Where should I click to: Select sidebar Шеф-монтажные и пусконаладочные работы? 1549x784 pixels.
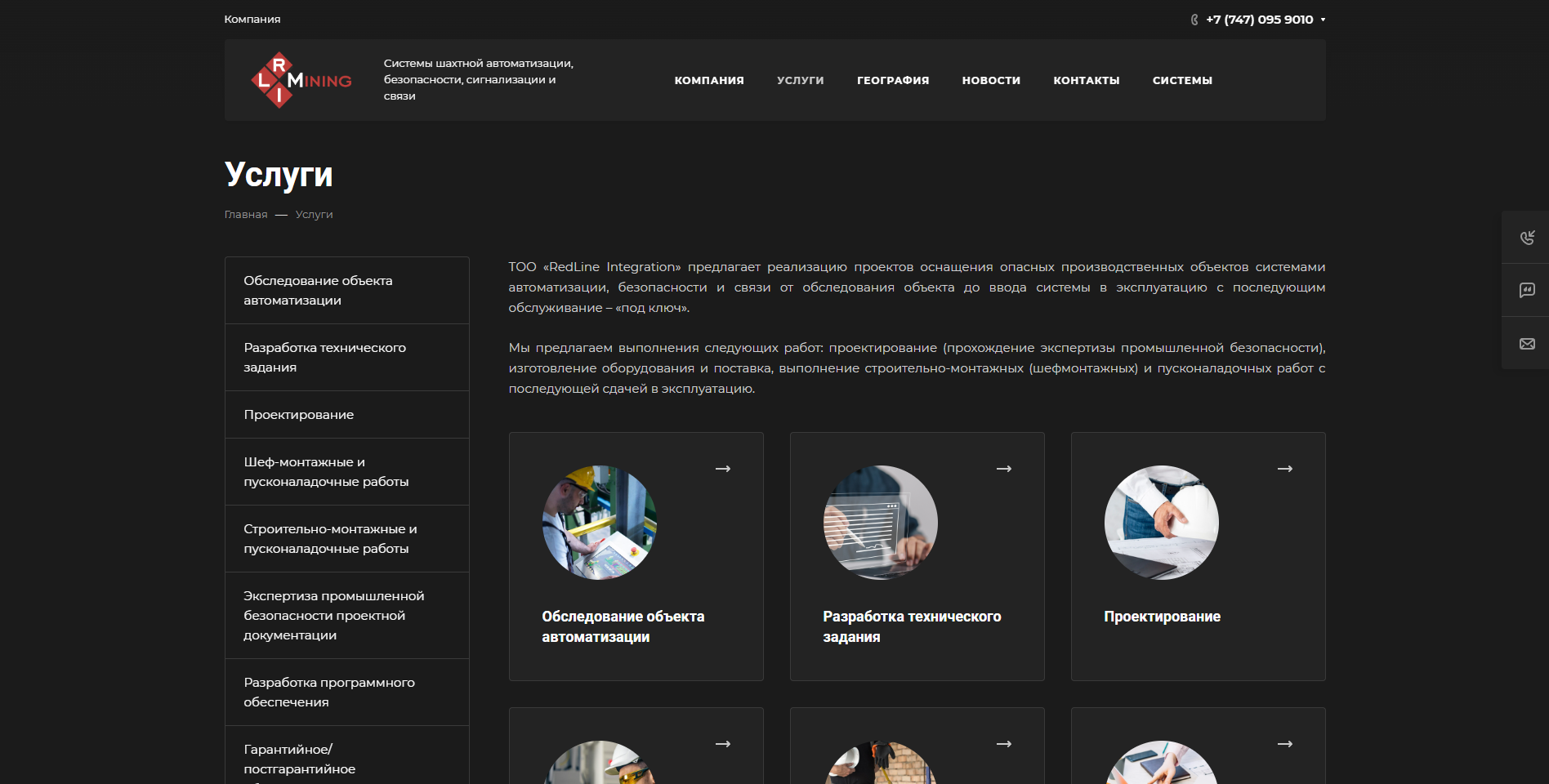point(347,472)
